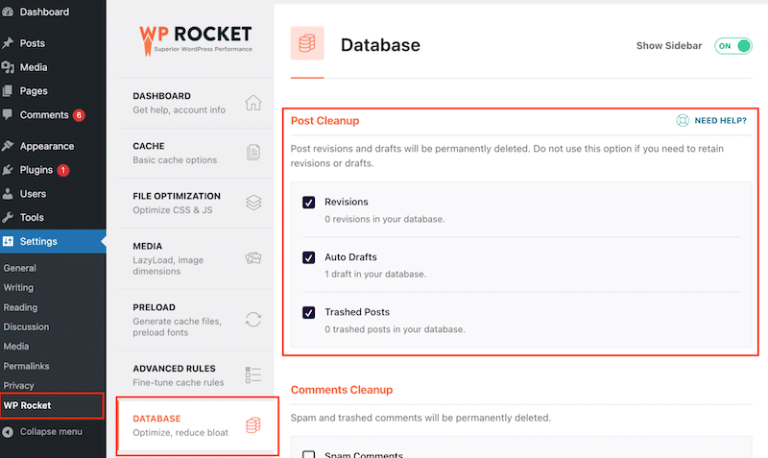Click the Media image icon
The image size is (768, 458).
coord(253,258)
